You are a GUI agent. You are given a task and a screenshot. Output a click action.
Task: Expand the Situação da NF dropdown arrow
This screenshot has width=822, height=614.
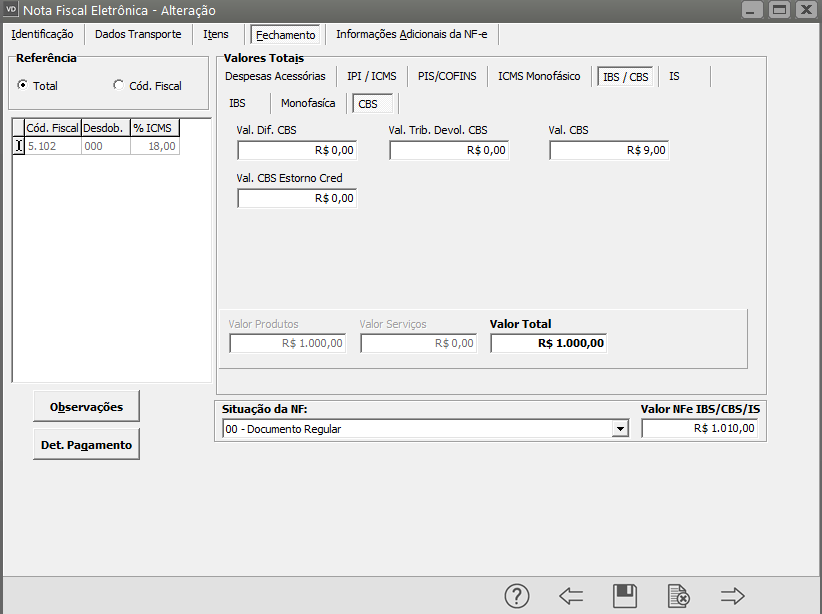point(620,429)
